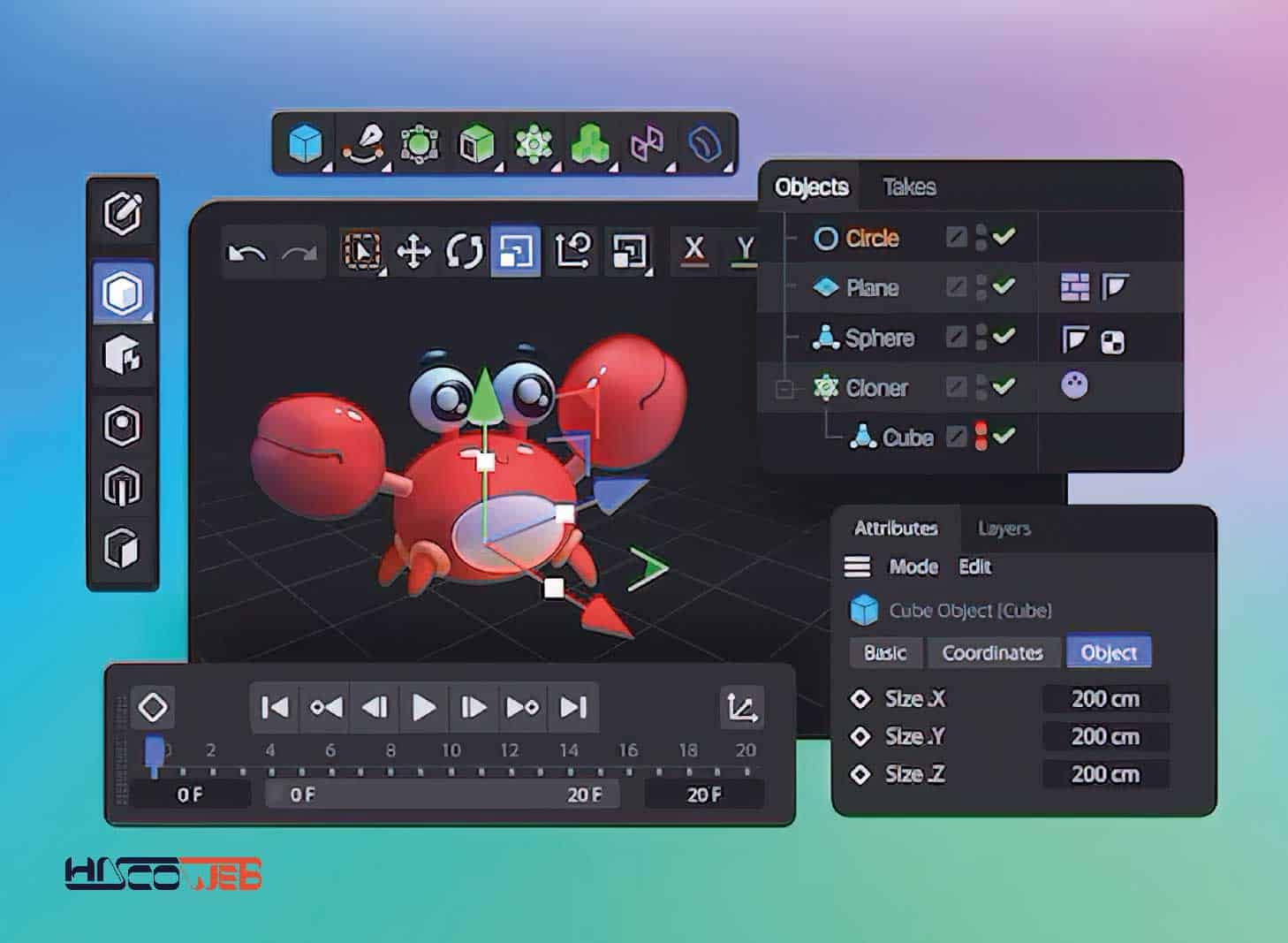Click the purple Field objects icon
Image resolution: width=1288 pixels, height=943 pixels.
coord(647,143)
